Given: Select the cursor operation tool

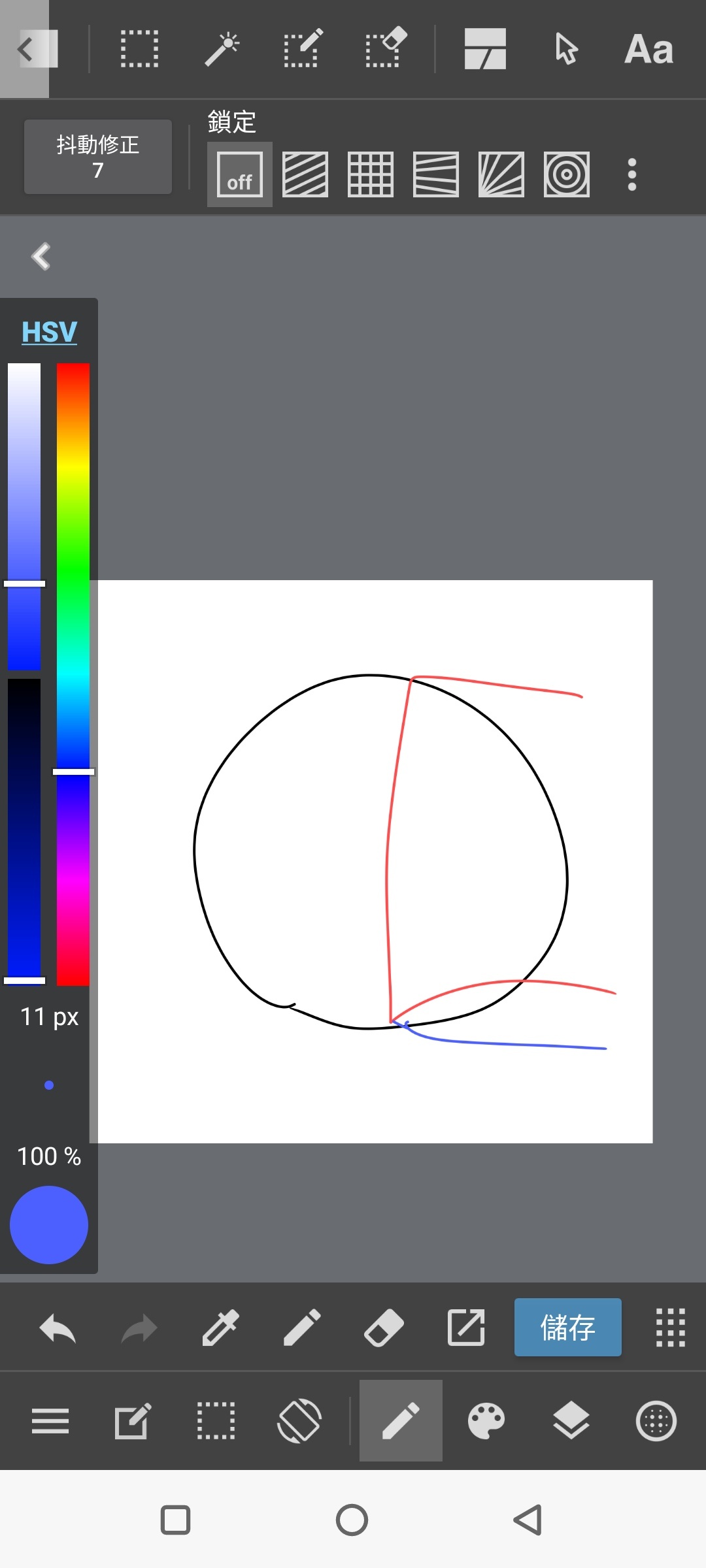Looking at the screenshot, I should point(566,49).
